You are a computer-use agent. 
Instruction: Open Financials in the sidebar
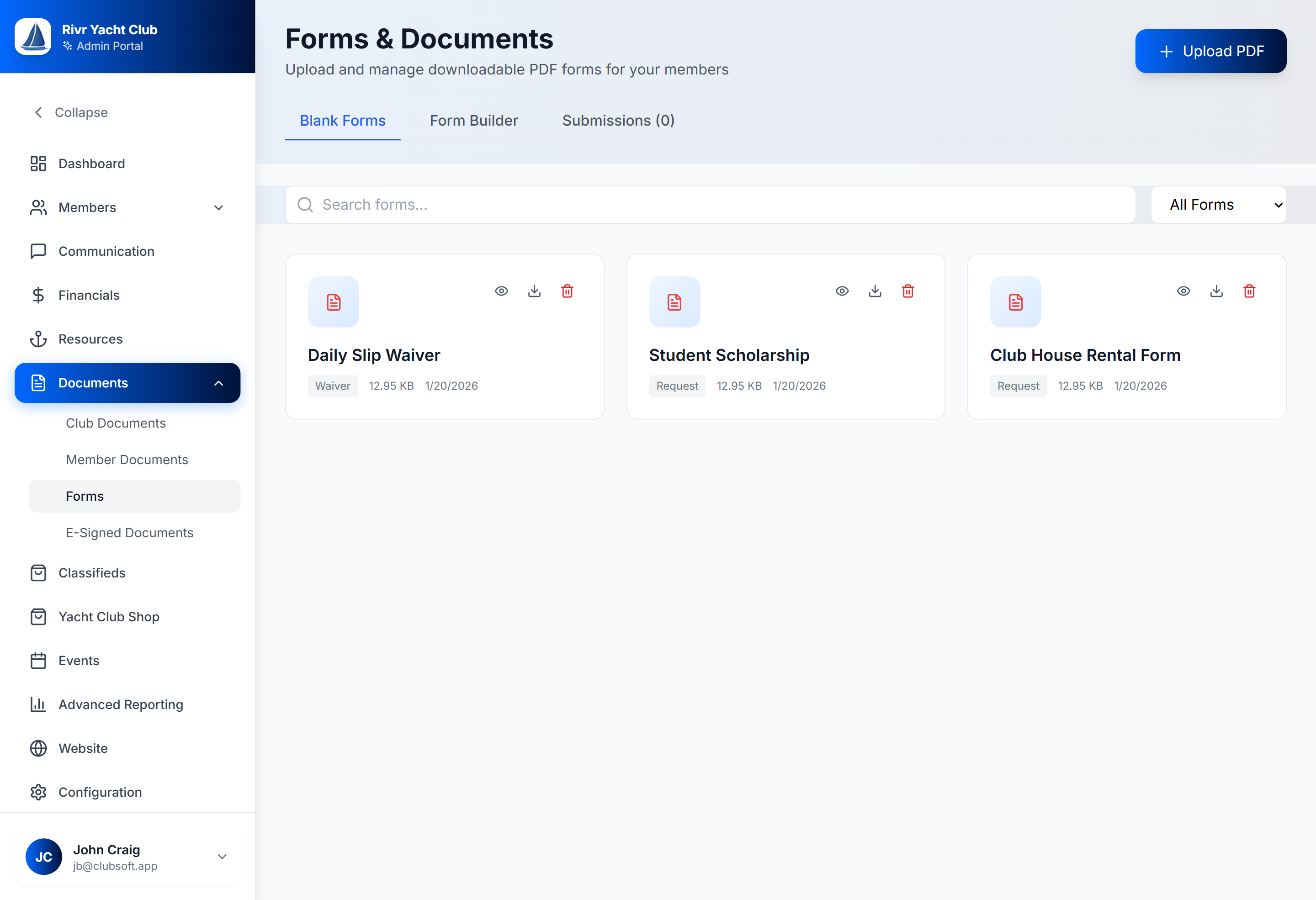(x=88, y=295)
